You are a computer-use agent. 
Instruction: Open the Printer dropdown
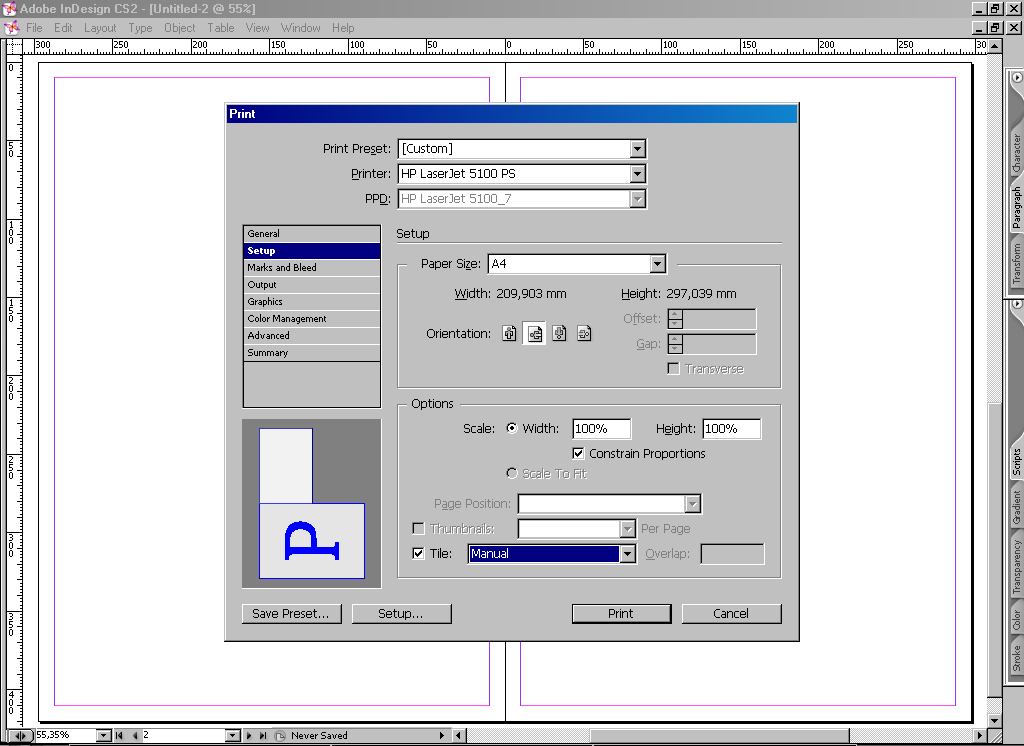638,174
